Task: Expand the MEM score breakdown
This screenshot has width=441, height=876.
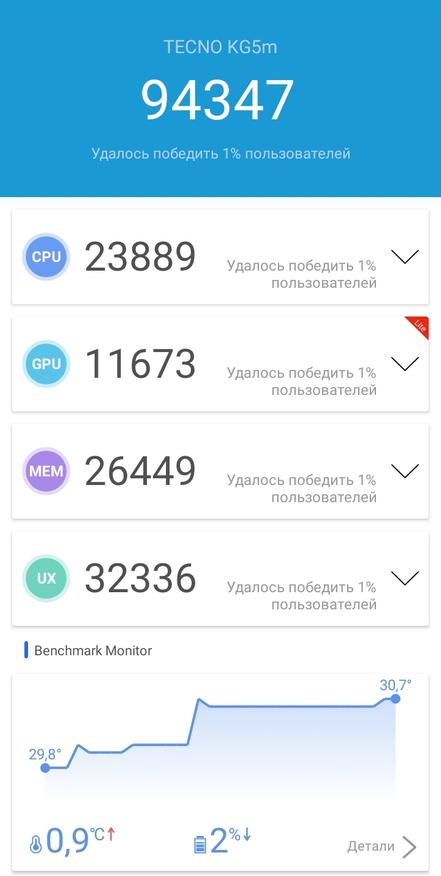Action: (405, 471)
